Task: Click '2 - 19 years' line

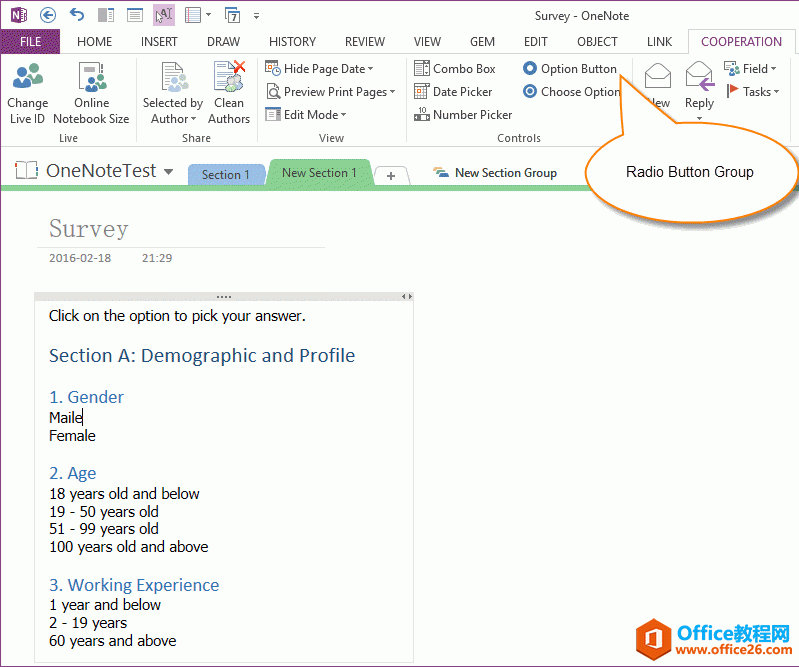Action: 88,623
